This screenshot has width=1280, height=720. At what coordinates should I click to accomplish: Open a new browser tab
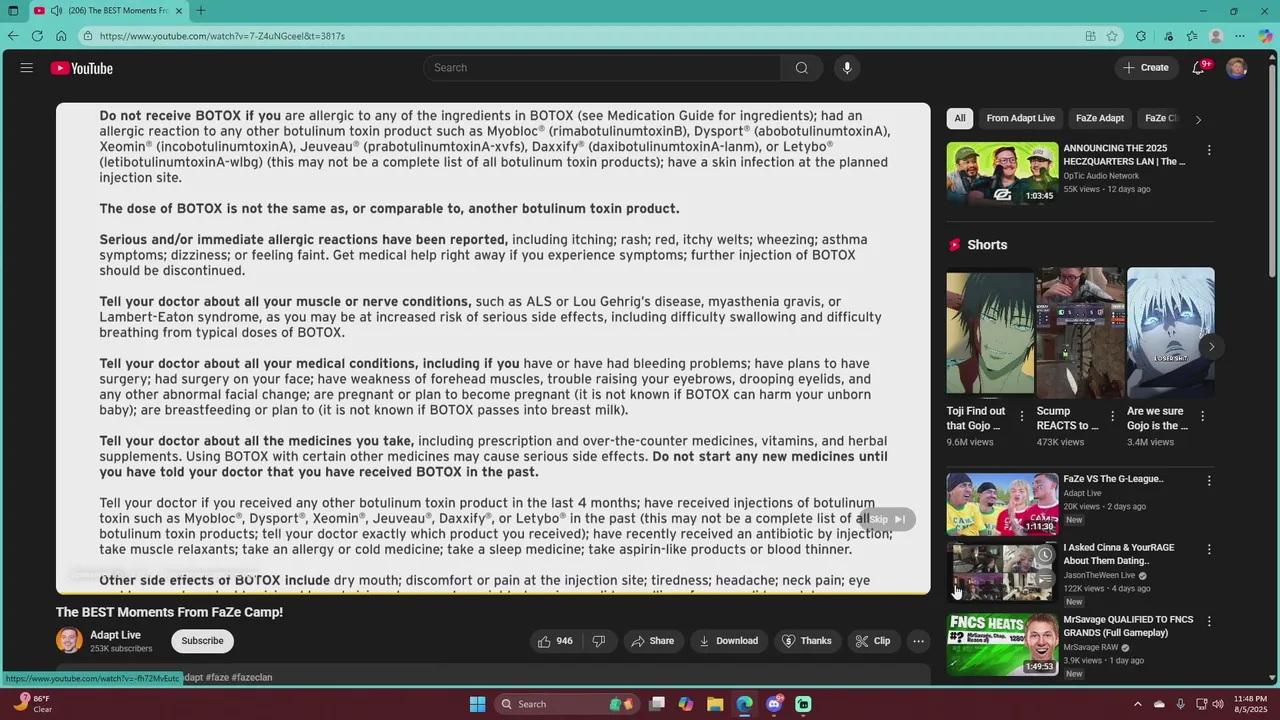pos(201,11)
